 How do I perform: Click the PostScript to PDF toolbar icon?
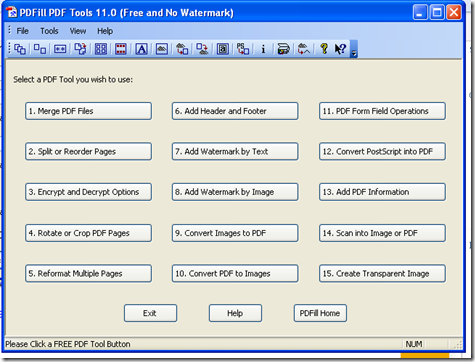[243, 49]
